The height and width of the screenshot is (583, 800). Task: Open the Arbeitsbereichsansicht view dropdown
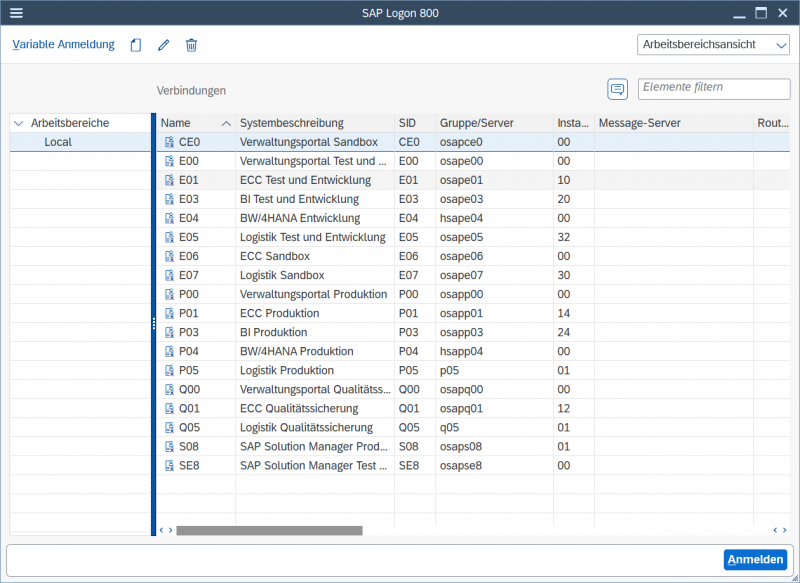(713, 44)
